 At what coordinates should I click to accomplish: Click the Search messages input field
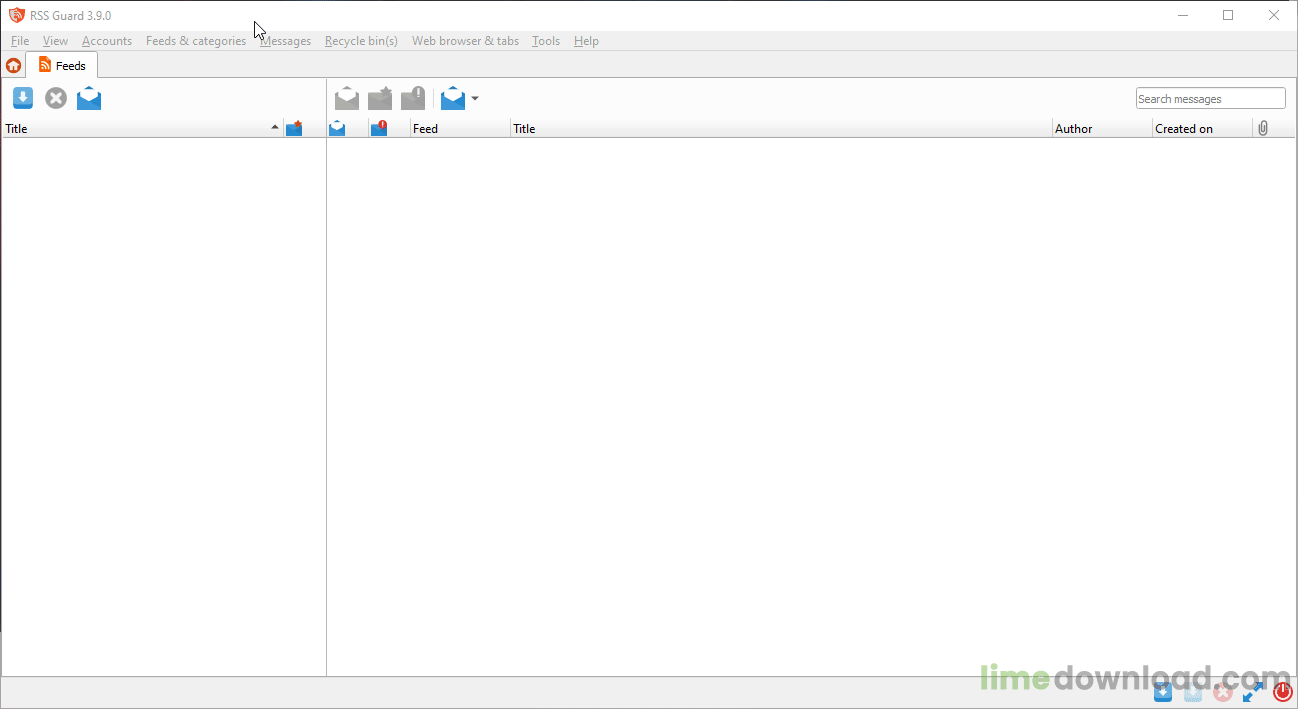[1210, 98]
